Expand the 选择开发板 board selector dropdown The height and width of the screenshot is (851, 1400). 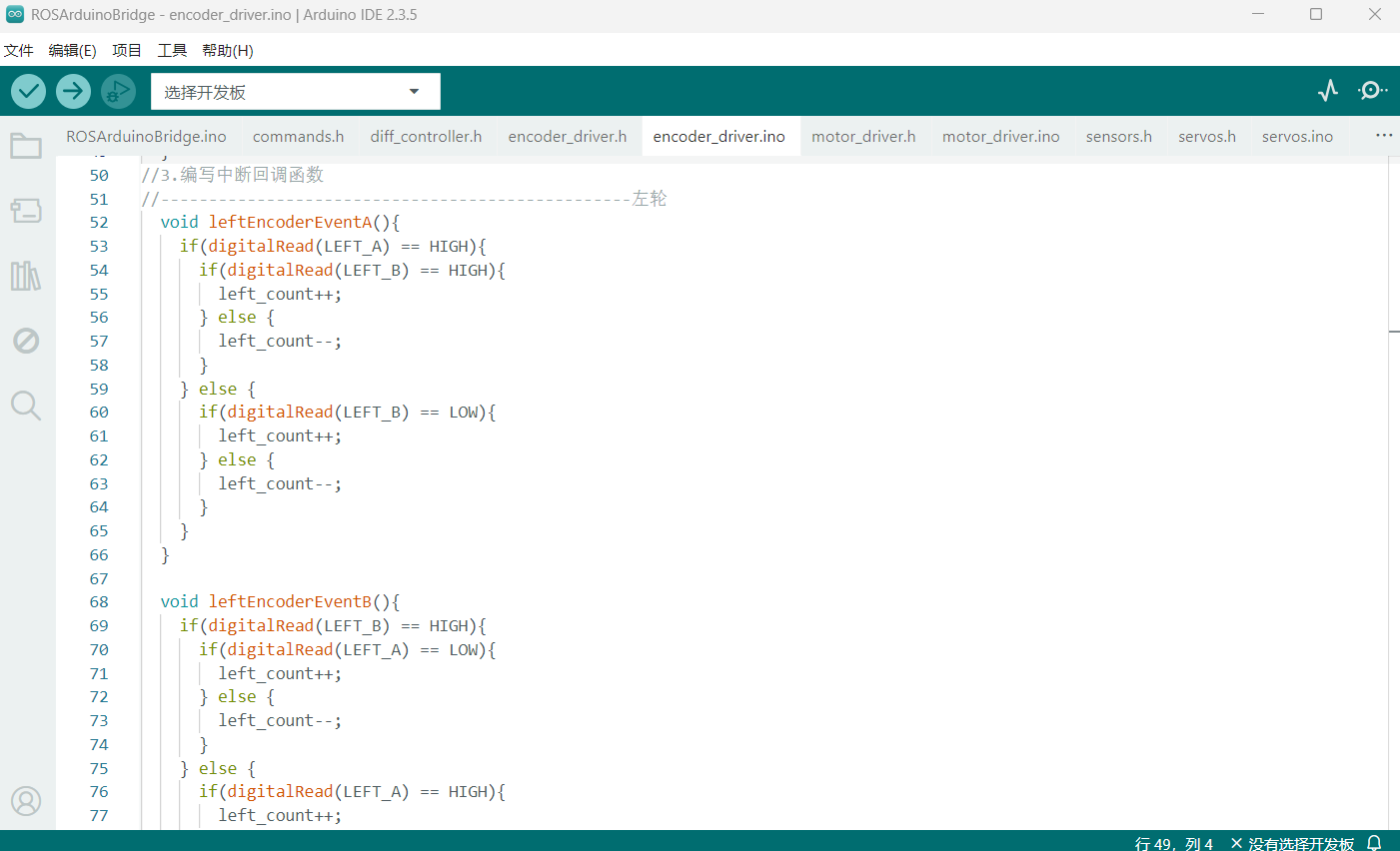coord(296,92)
